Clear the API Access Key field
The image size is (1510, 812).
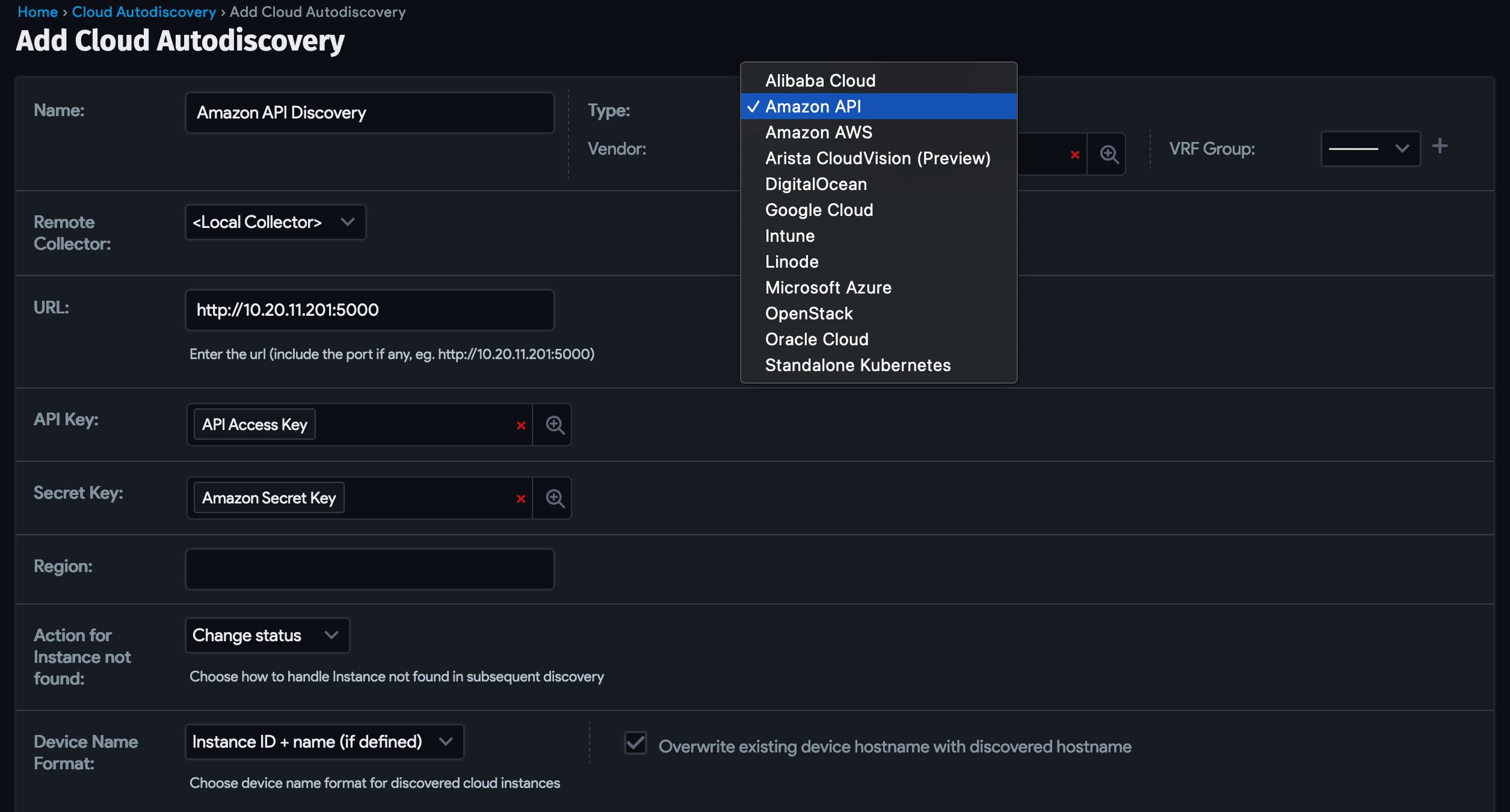521,425
